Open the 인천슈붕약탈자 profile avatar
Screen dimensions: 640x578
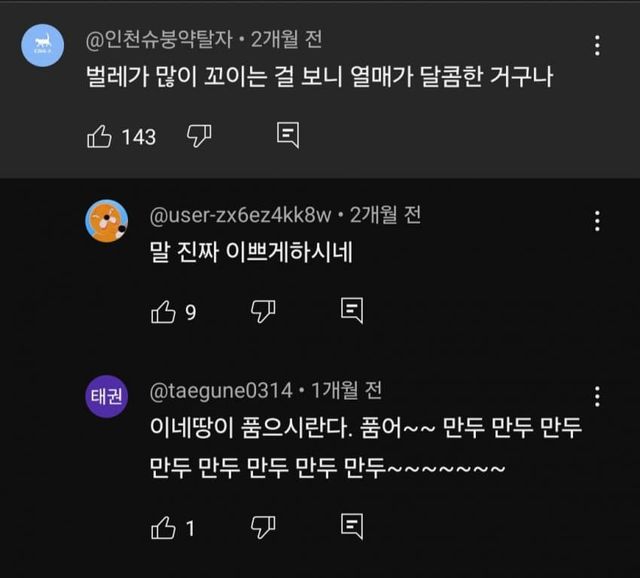click(43, 46)
